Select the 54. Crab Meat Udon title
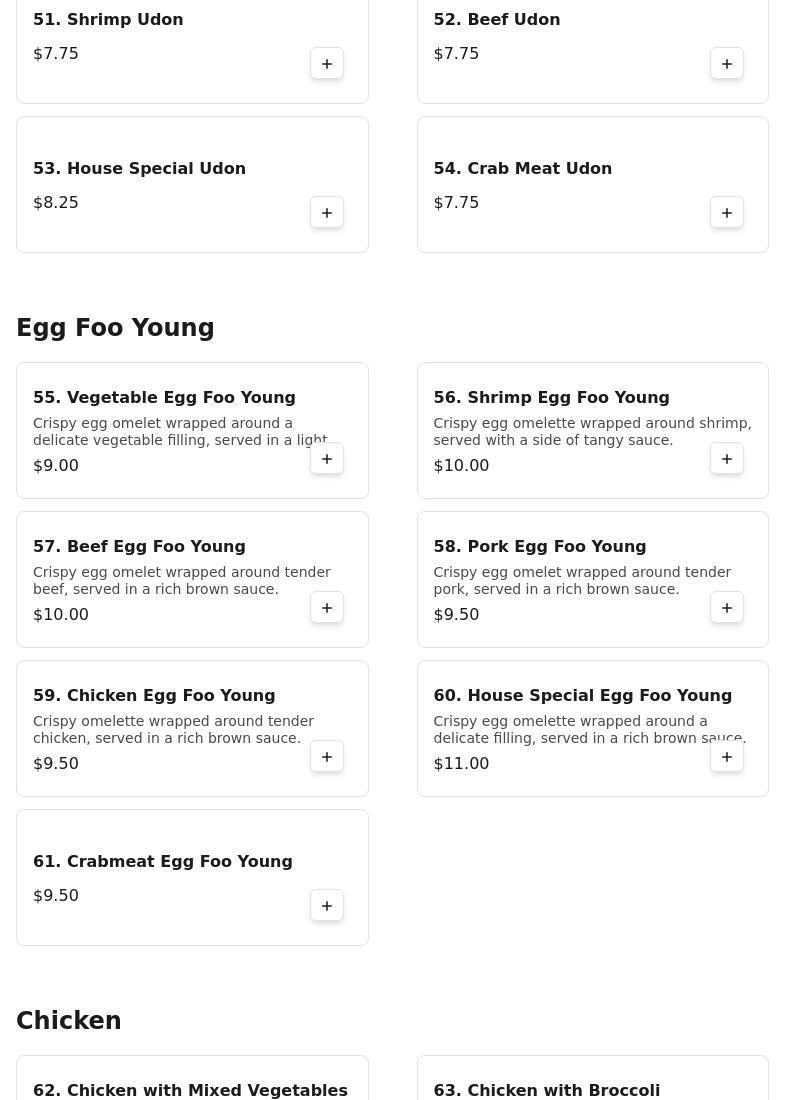Viewport: 785px width, 1100px height. click(523, 168)
